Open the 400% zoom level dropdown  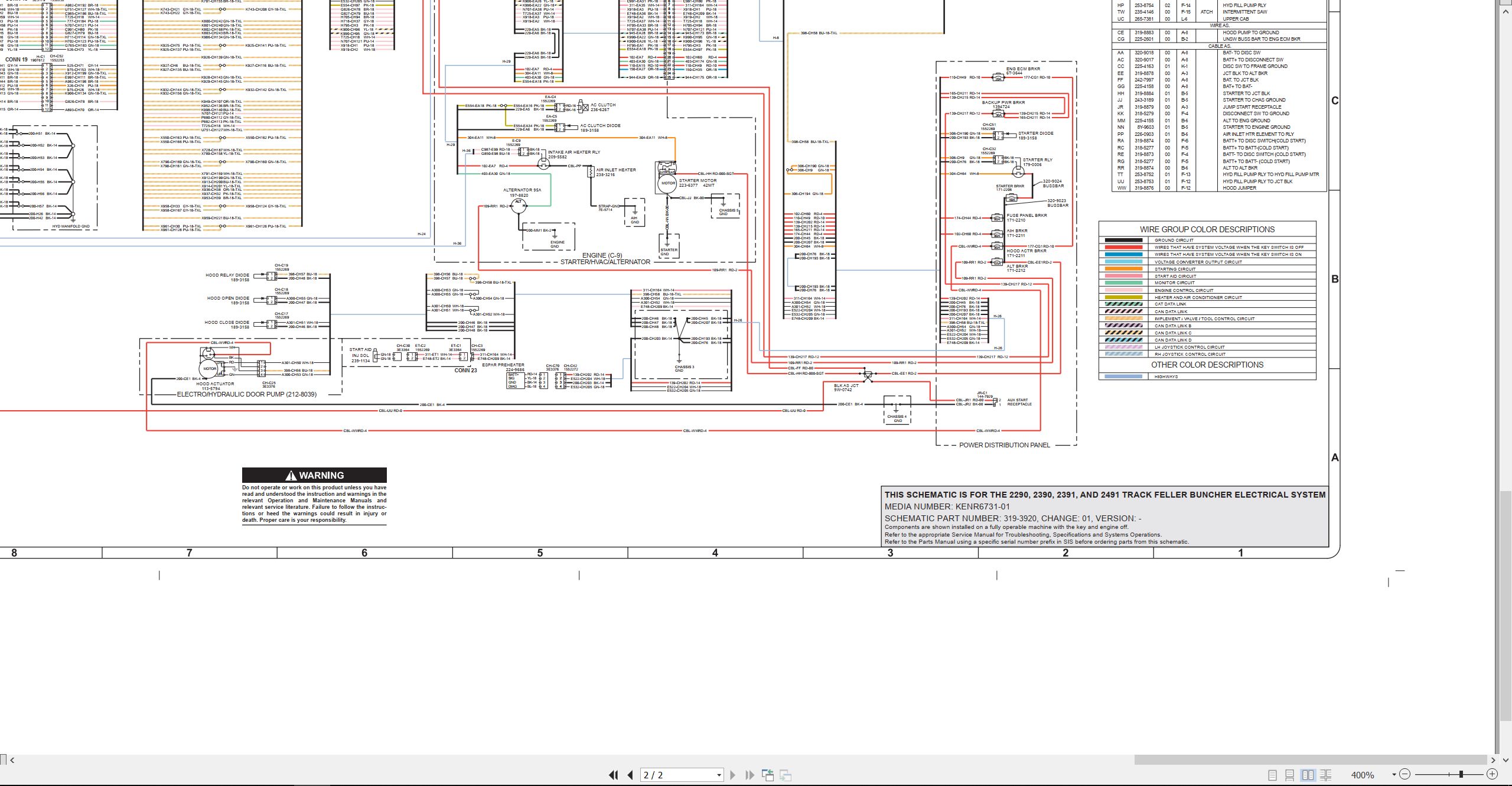[x=1394, y=775]
